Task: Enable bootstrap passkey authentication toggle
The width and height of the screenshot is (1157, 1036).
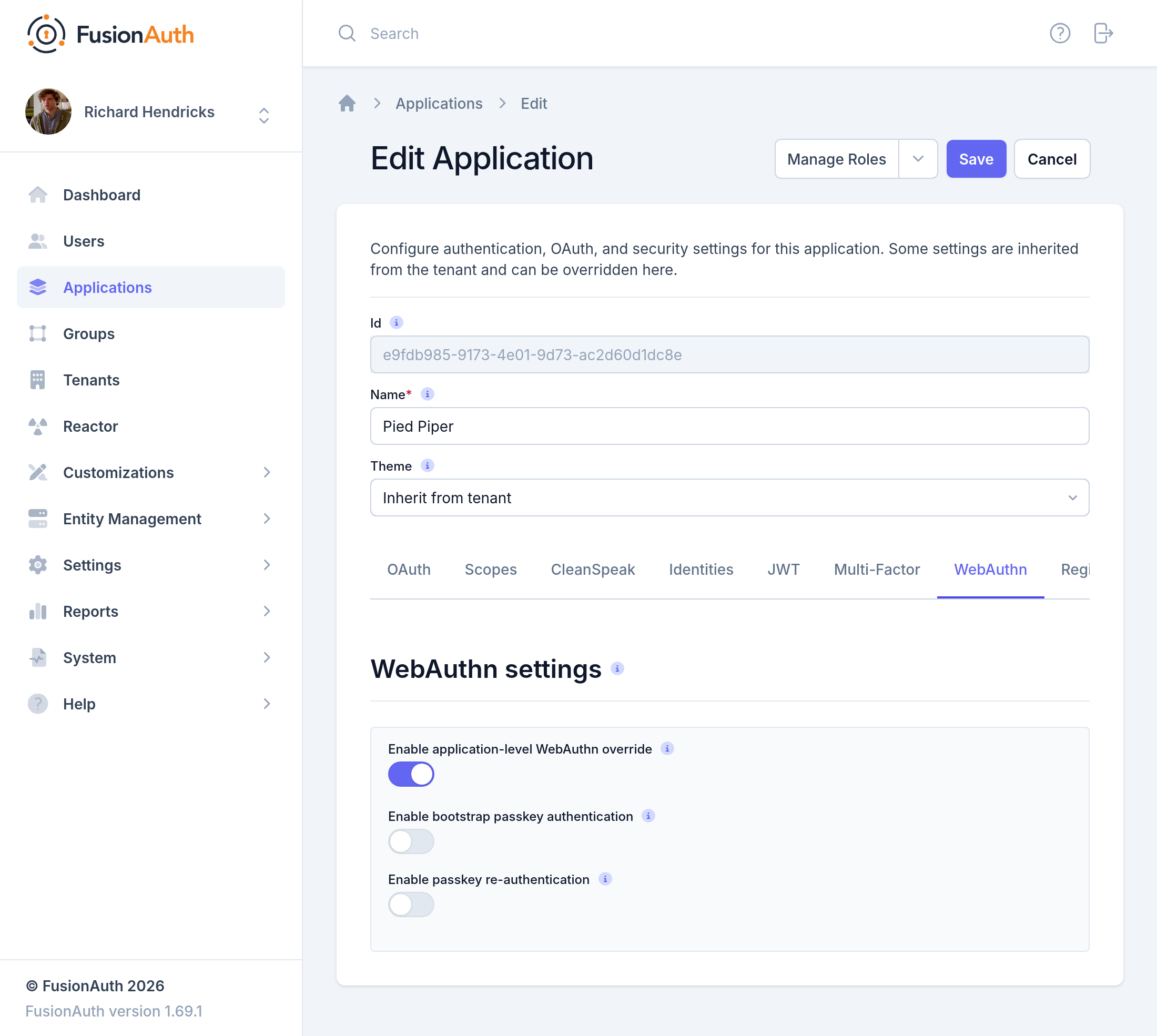Action: point(411,841)
